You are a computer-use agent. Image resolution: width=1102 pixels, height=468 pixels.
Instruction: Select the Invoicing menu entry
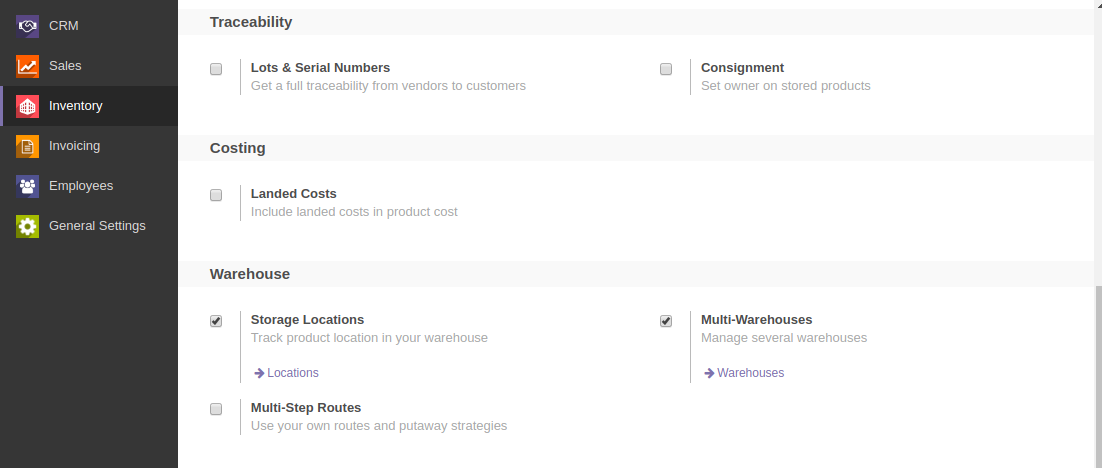pyautogui.click(x=74, y=146)
